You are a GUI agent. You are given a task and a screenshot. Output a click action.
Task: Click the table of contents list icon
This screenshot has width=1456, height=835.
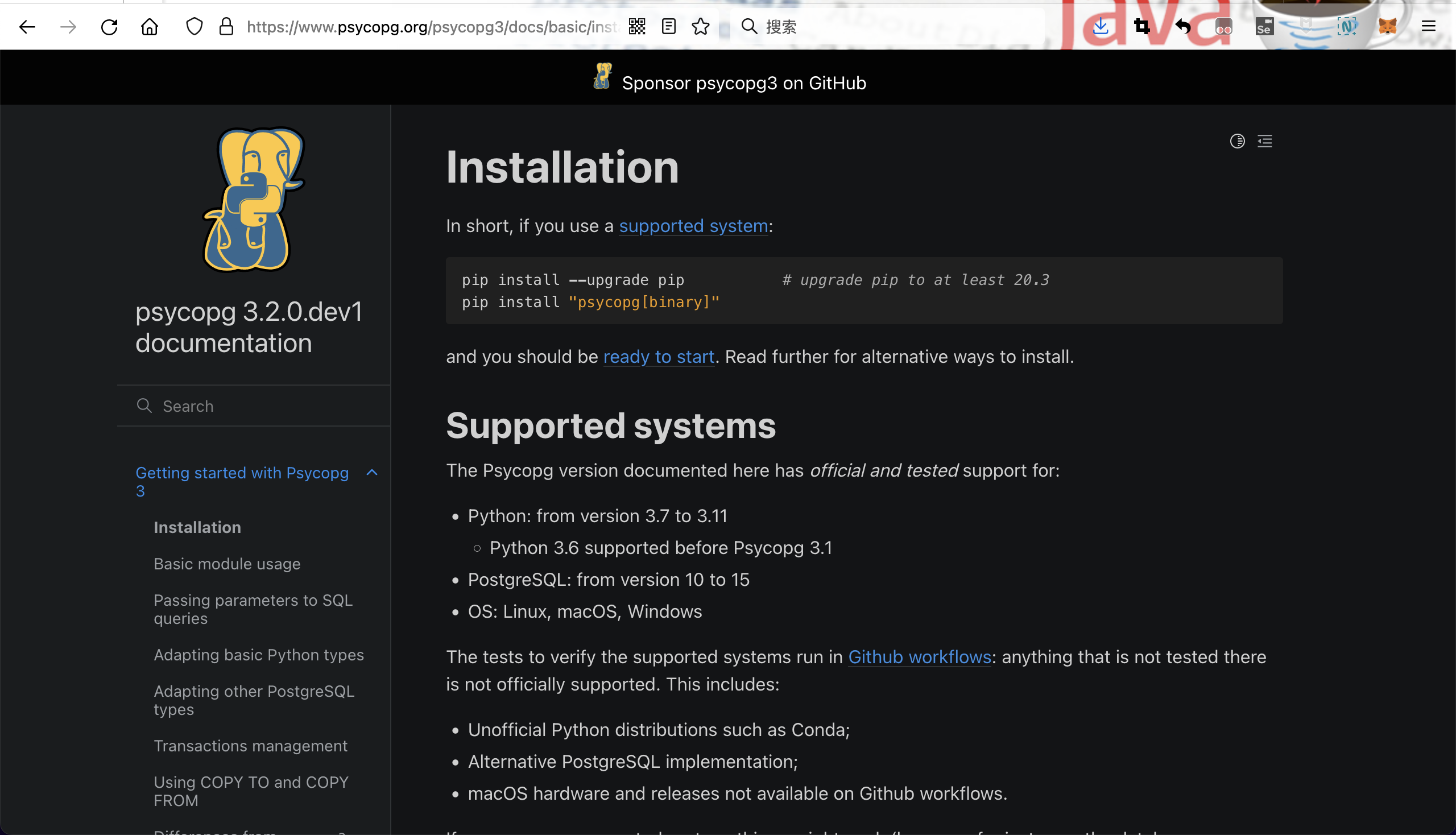coord(1265,140)
